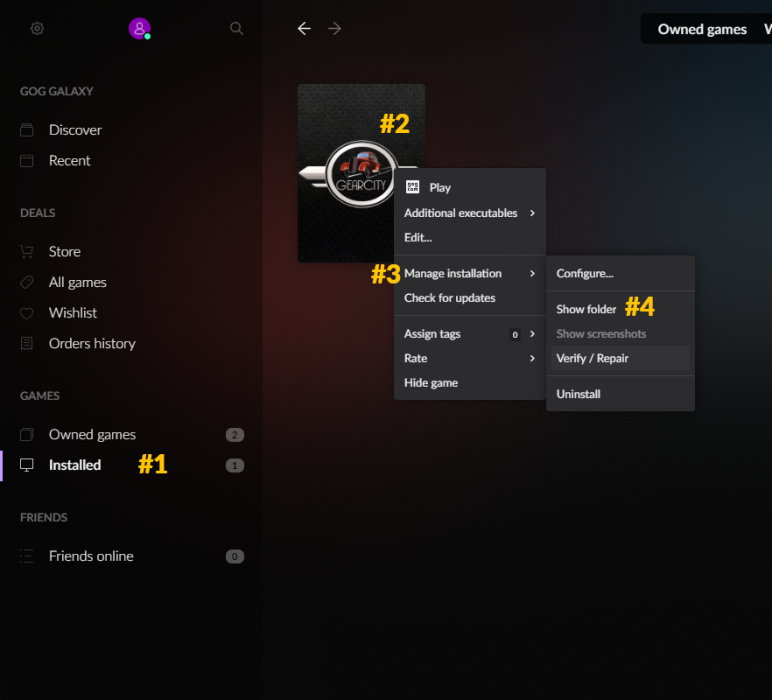The width and height of the screenshot is (772, 700).
Task: Click the search magnifier icon
Action: coord(237,29)
